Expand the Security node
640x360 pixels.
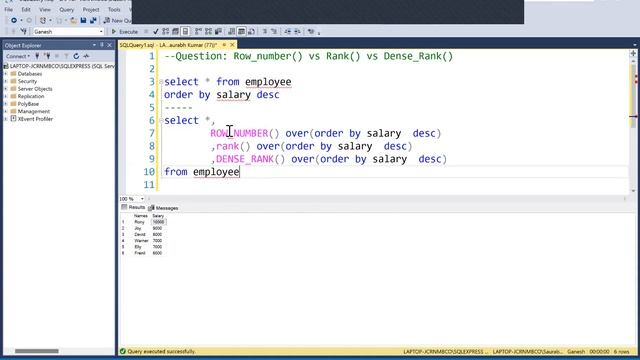coord(6,81)
